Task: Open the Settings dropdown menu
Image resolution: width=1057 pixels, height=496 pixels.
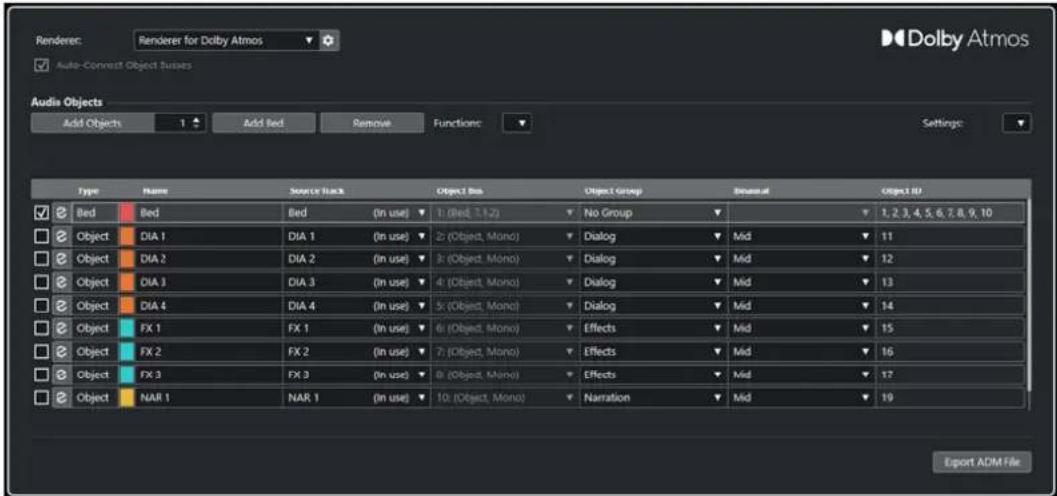Action: coord(1017,123)
